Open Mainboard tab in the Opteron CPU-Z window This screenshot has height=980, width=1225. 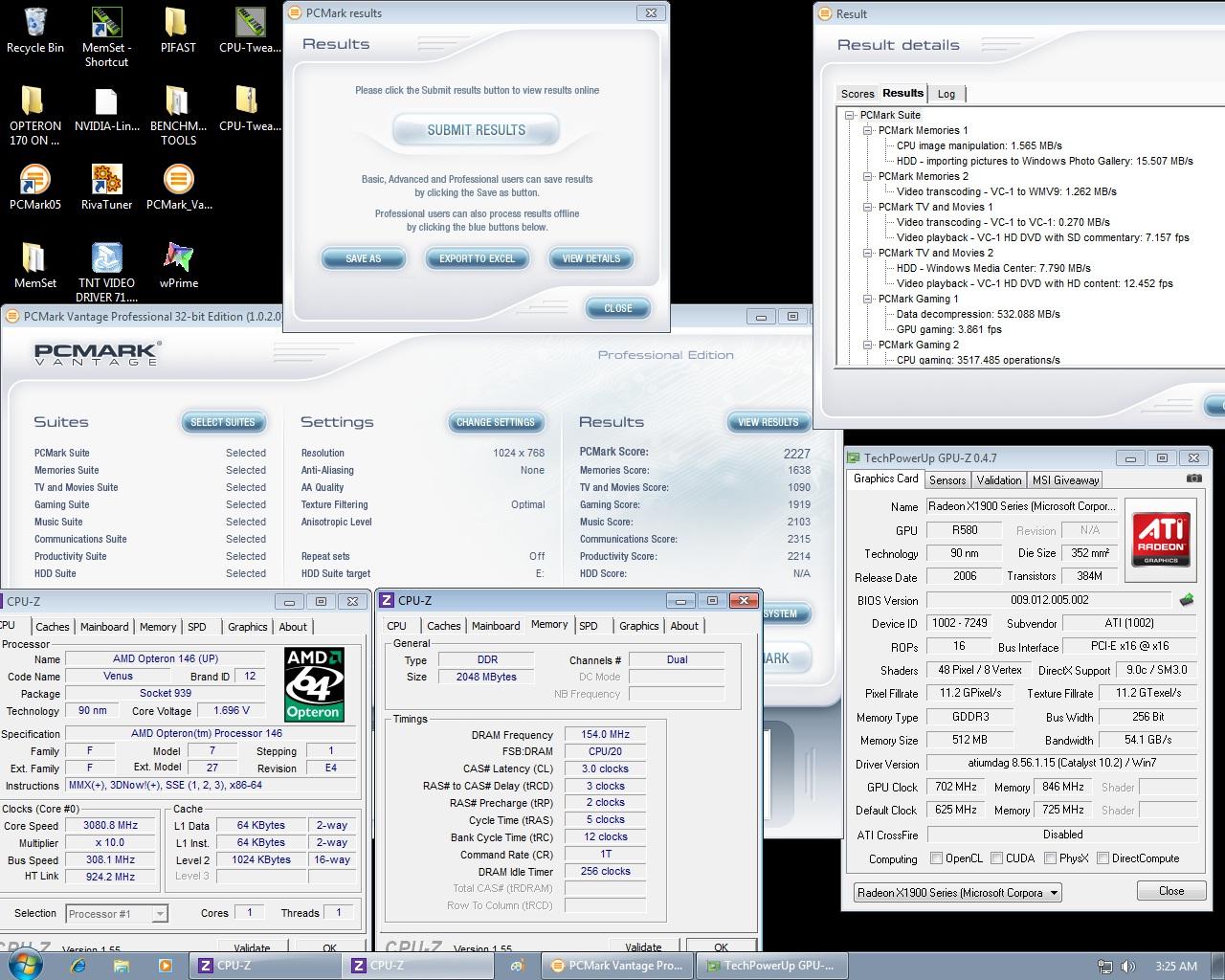coord(104,627)
